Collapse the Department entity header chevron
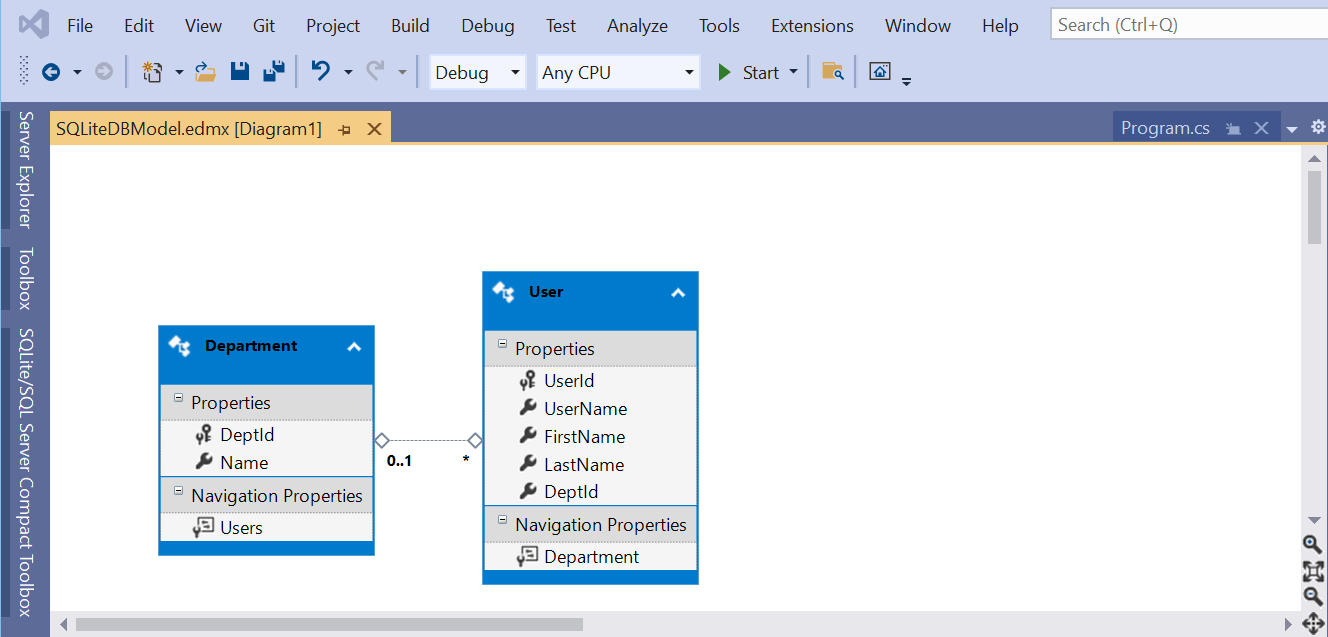Viewport: 1328px width, 637px height. click(x=354, y=346)
